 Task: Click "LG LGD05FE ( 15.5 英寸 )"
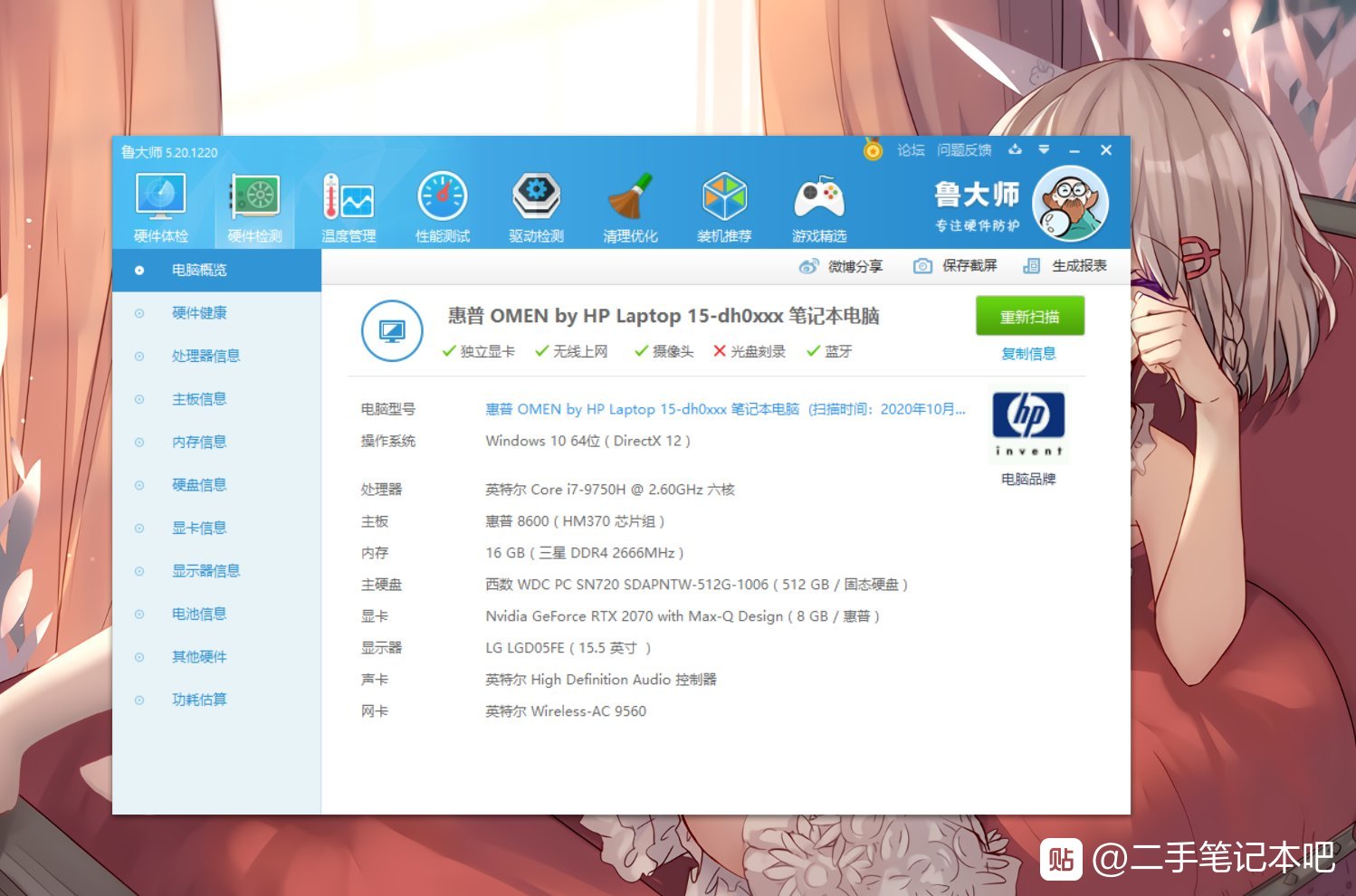tap(568, 648)
